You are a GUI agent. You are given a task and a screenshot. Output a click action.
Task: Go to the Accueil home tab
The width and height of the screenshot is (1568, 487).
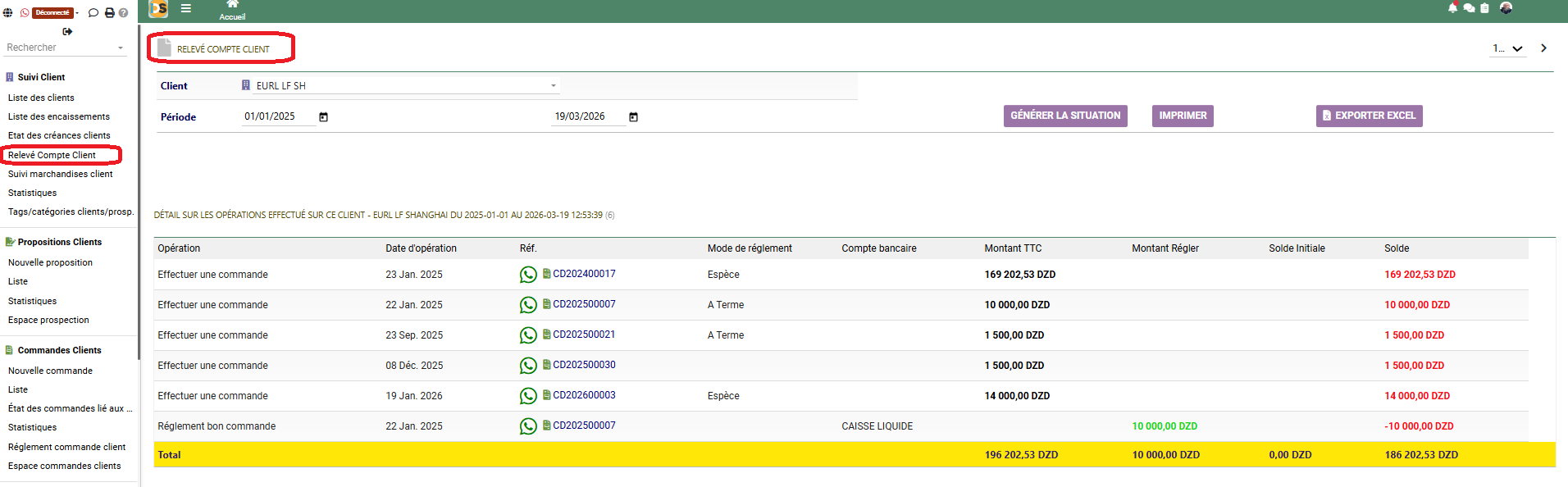[232, 10]
